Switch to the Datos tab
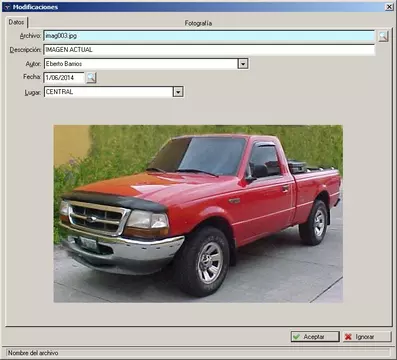Image resolution: width=397 pixels, height=360 pixels. [x=16, y=22]
